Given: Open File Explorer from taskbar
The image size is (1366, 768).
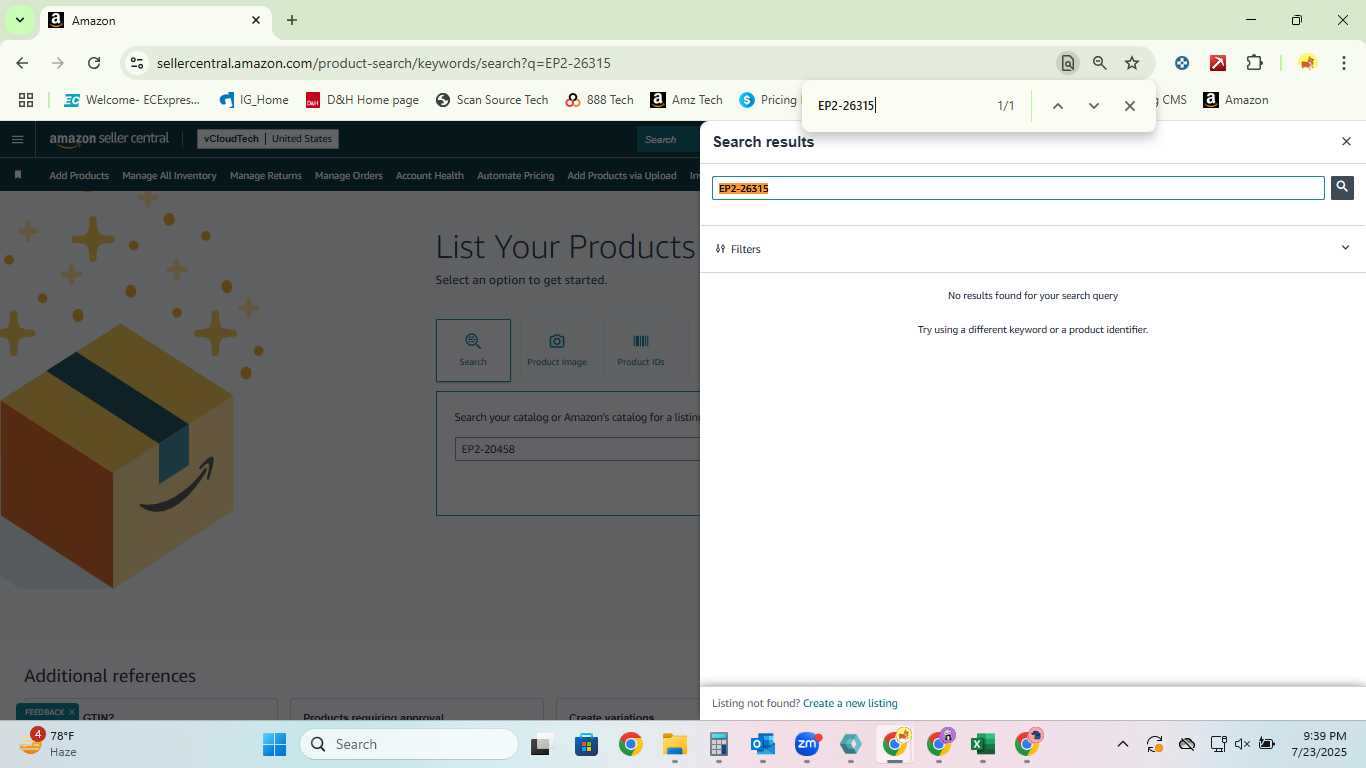Looking at the screenshot, I should 675,744.
